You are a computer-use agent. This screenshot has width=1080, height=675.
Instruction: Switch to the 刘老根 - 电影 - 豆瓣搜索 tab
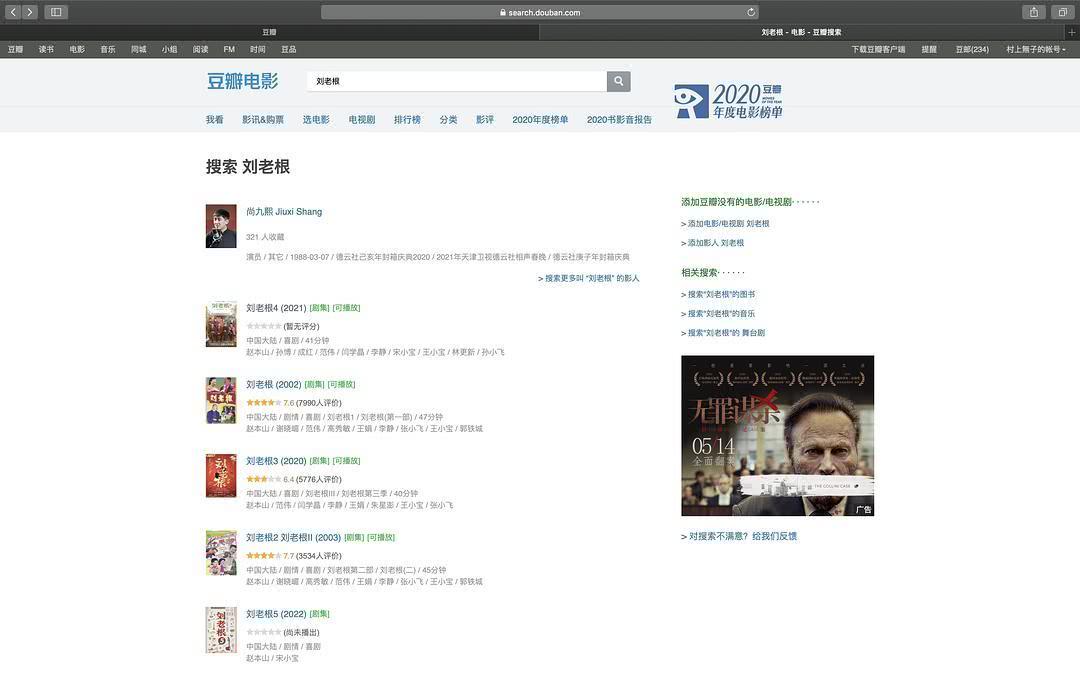pyautogui.click(x=801, y=32)
